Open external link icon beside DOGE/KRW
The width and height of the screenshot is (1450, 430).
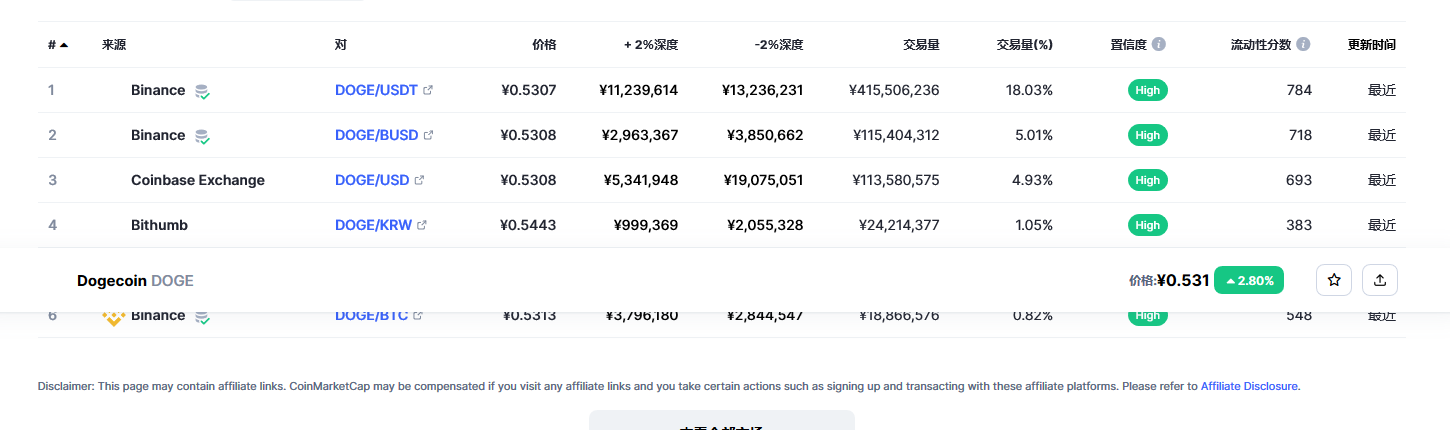pos(422,225)
